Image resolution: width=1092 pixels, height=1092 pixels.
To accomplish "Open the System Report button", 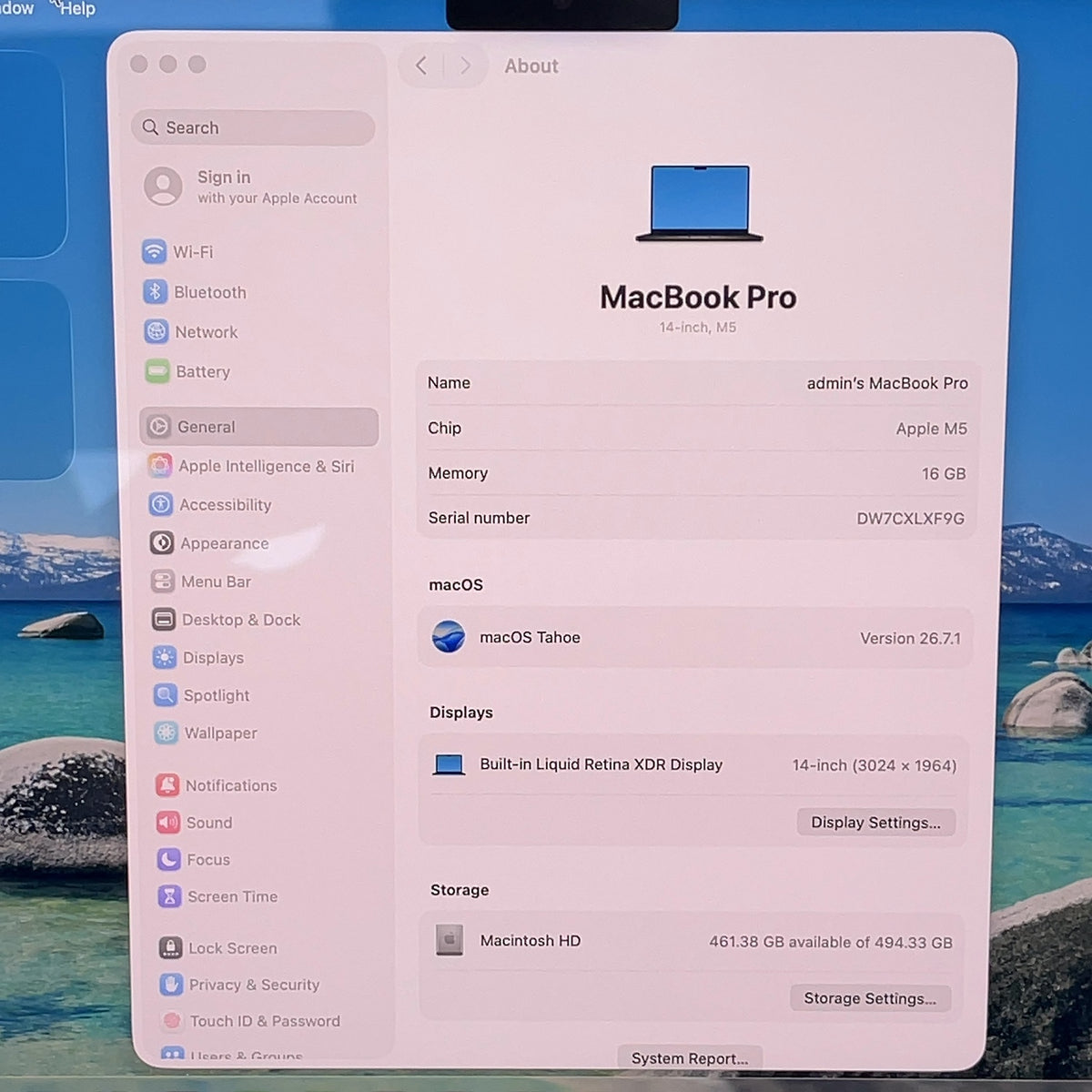I will pyautogui.click(x=690, y=1057).
